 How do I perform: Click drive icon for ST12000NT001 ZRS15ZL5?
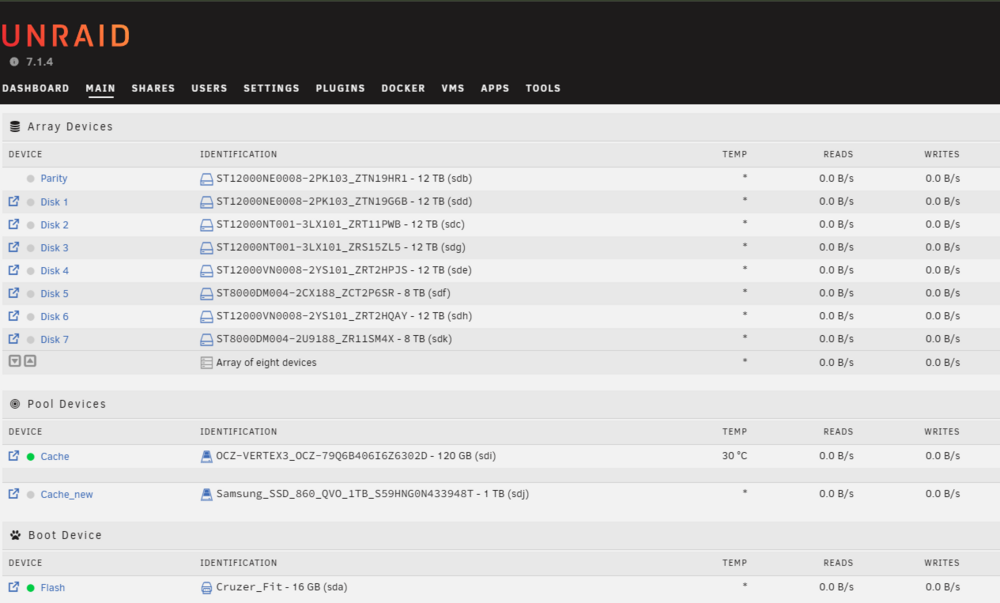(x=207, y=248)
